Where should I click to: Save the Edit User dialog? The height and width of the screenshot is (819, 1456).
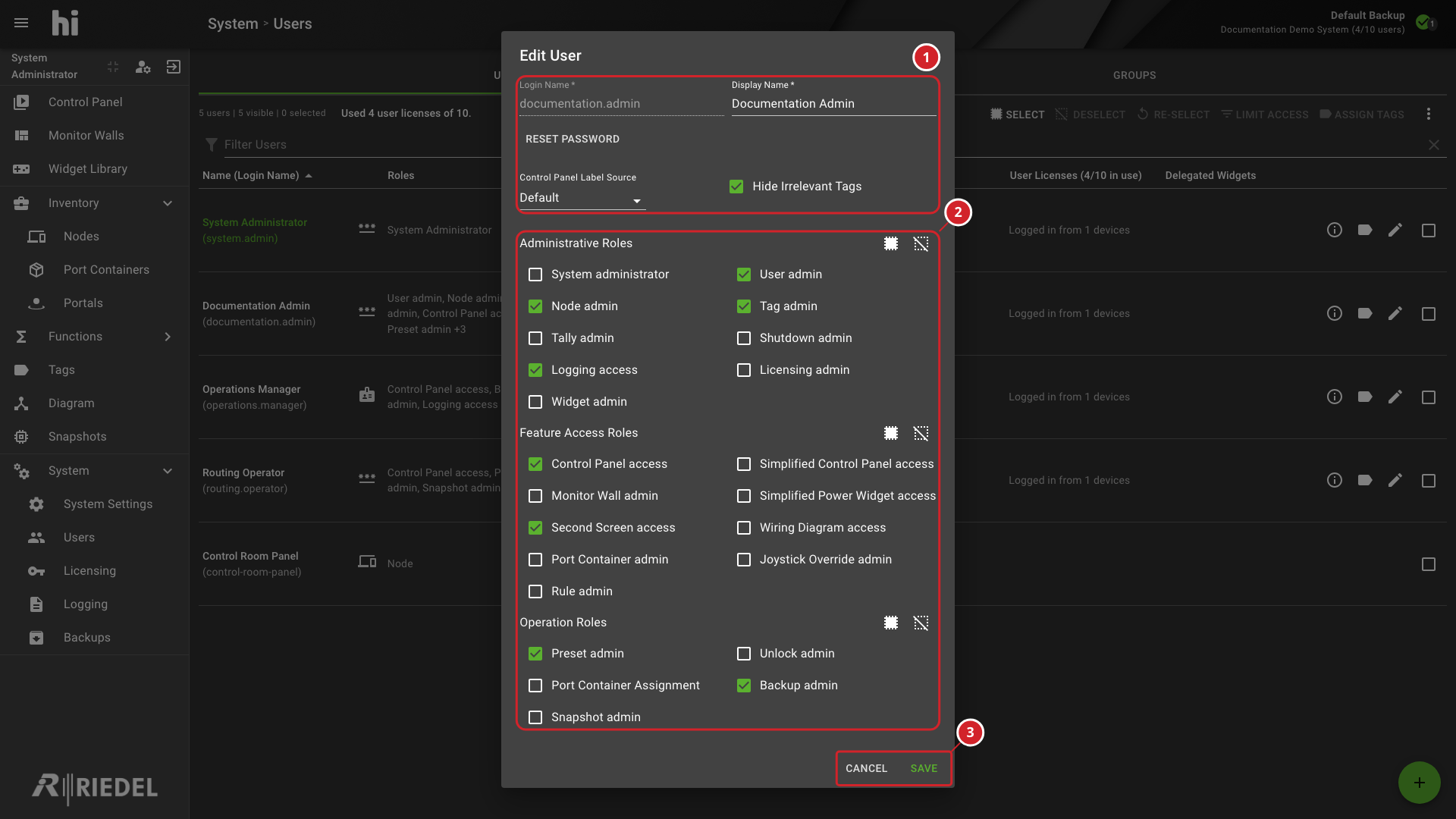coord(924,768)
